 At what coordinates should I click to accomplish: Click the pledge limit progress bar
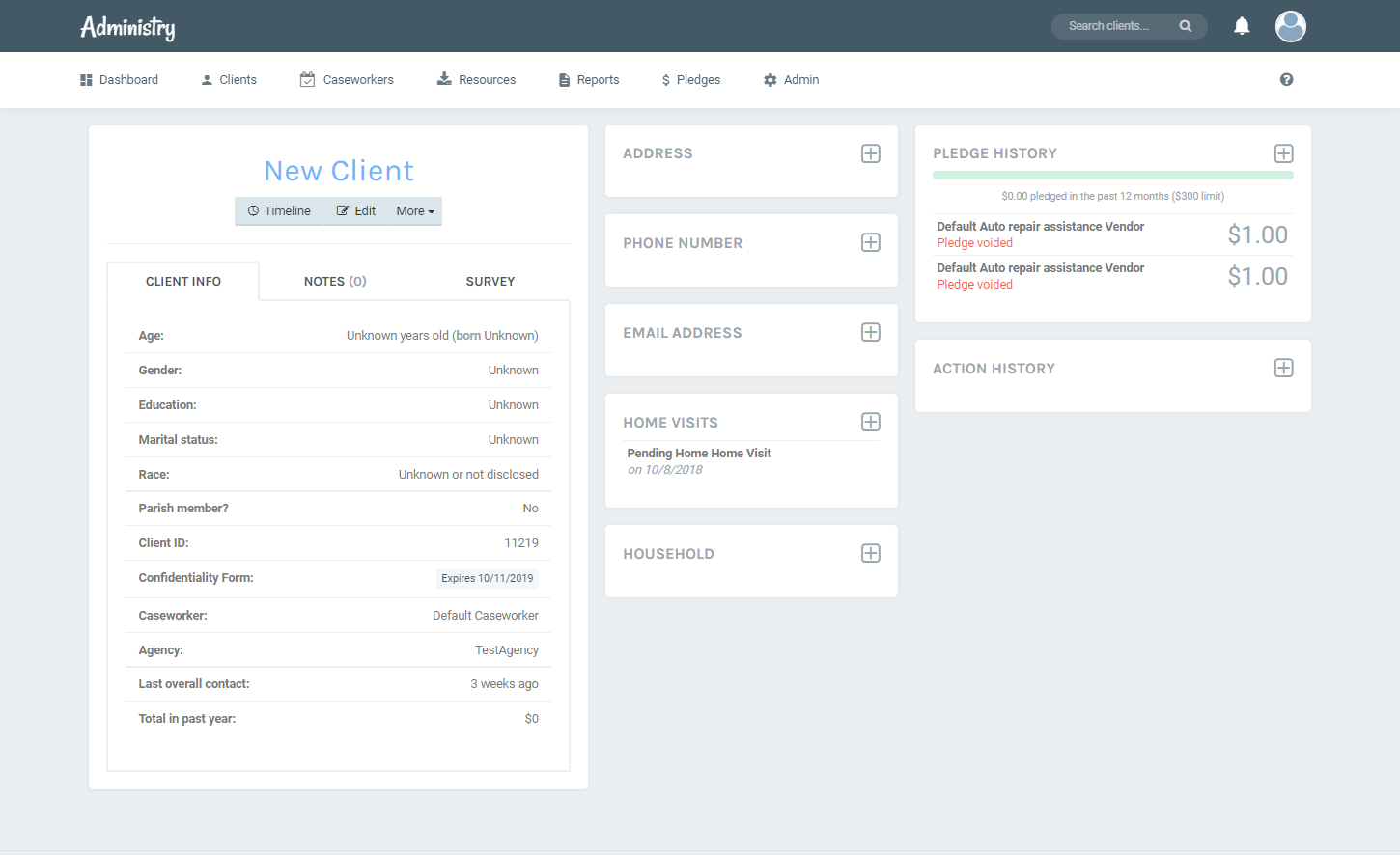pos(1112,176)
